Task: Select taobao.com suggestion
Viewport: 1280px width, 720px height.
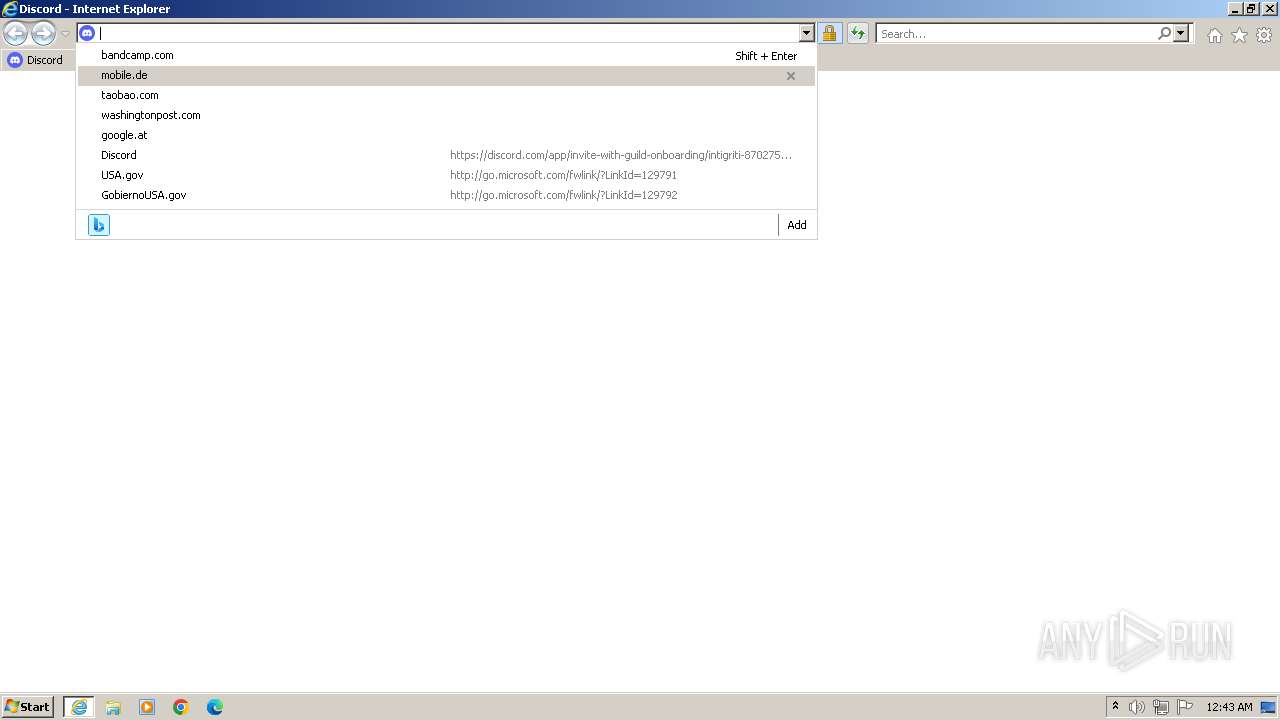Action: coord(446,95)
